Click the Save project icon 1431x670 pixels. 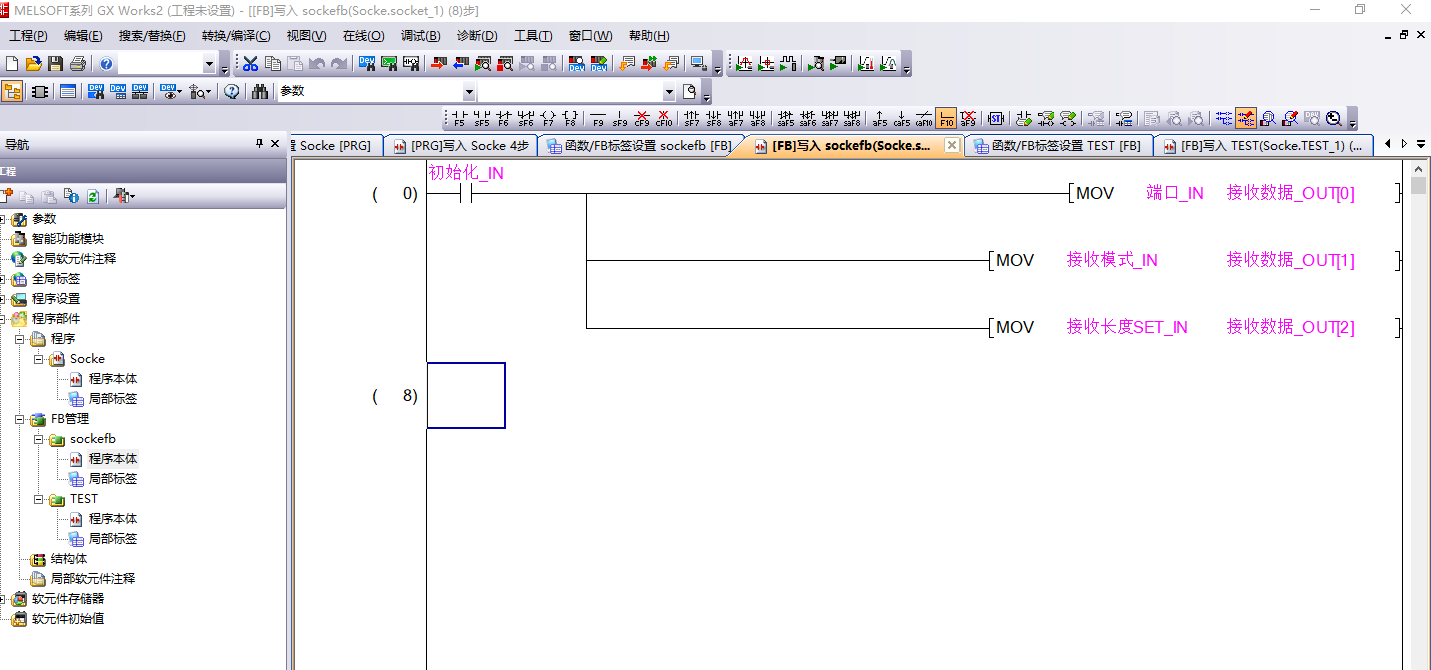(56, 64)
